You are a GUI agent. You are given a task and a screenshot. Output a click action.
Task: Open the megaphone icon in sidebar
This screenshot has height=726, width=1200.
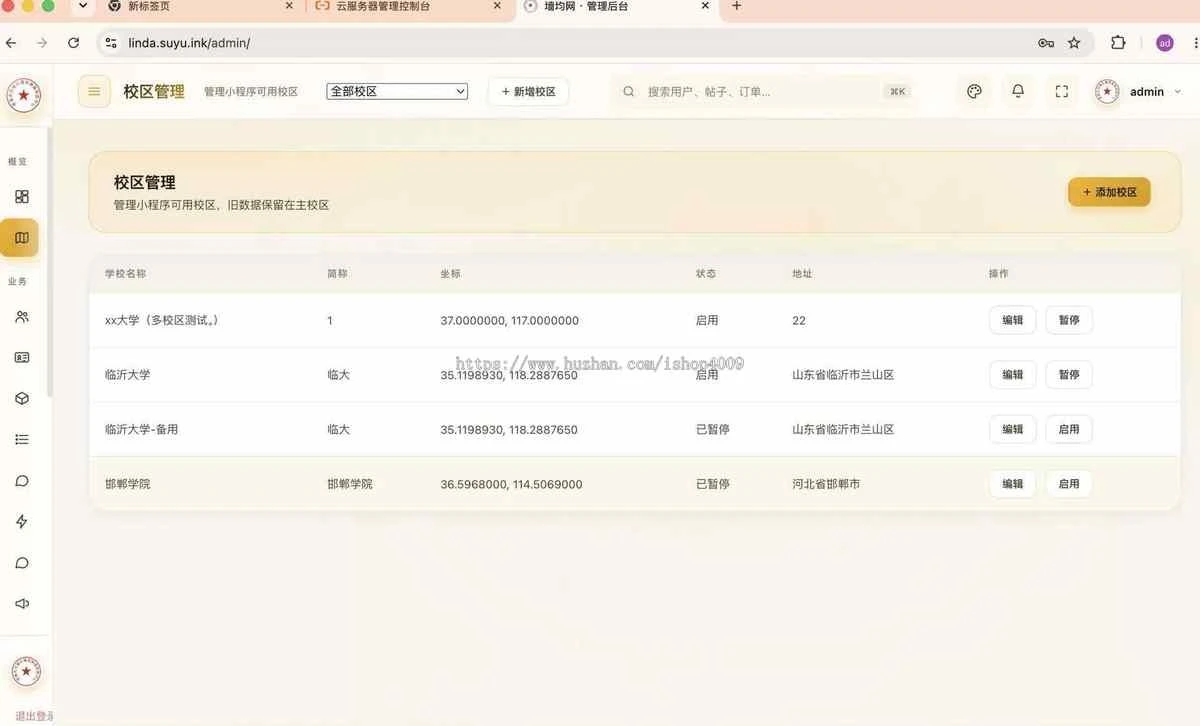(x=22, y=604)
